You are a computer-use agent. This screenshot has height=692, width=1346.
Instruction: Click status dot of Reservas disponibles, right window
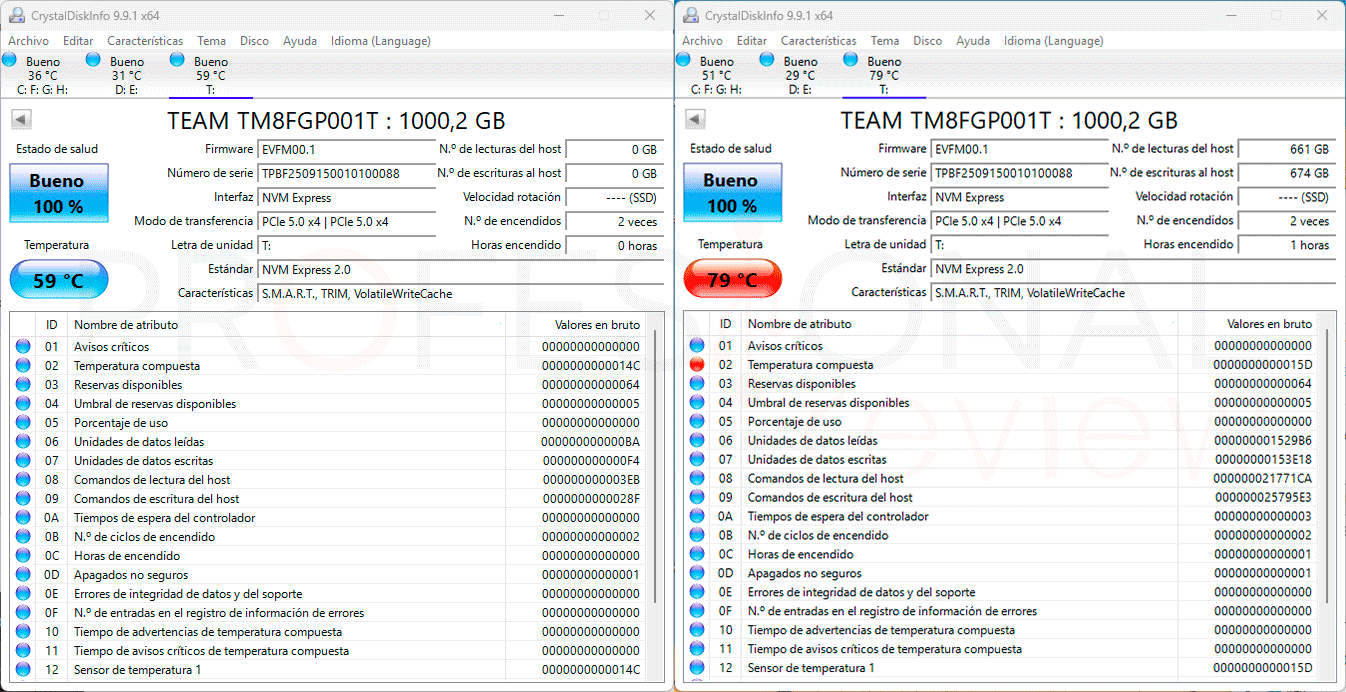(697, 384)
